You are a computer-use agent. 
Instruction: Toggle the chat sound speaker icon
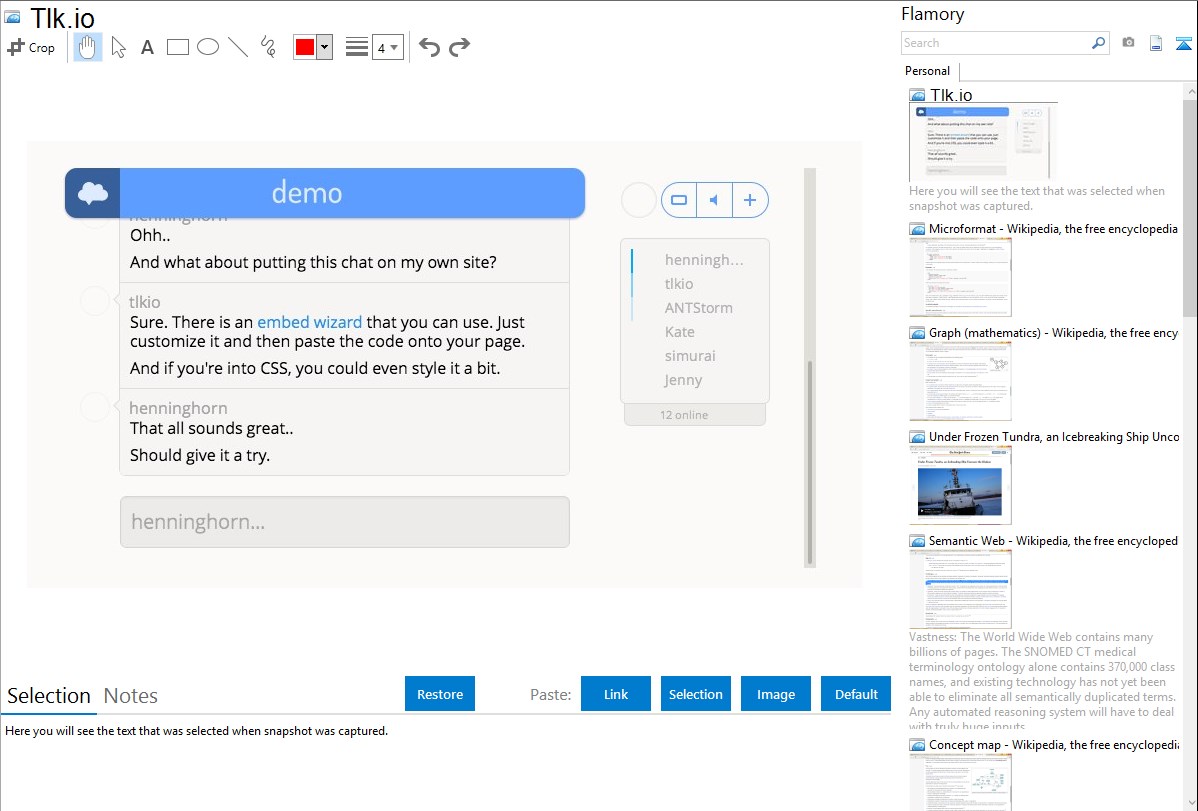pos(714,200)
